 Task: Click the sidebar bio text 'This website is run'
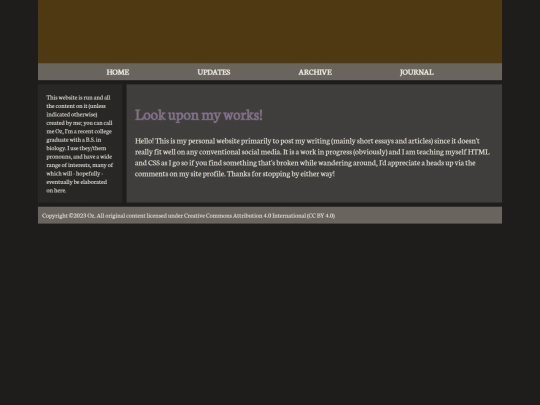click(80, 144)
